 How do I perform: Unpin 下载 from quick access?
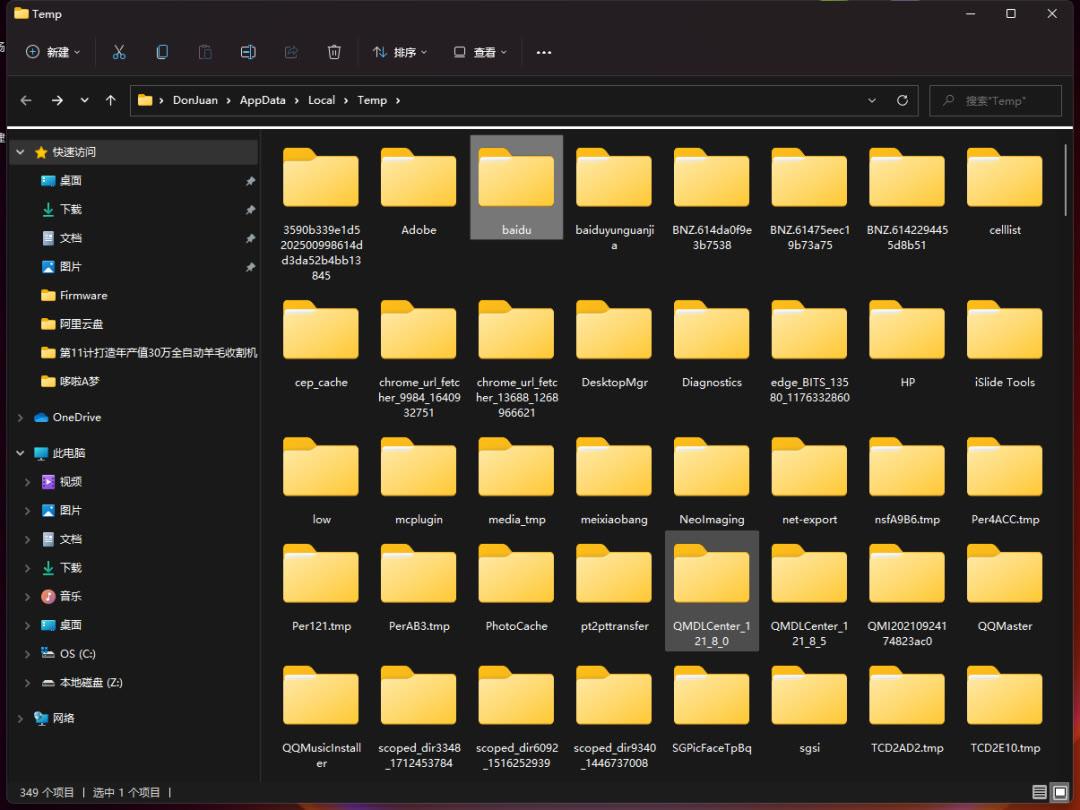click(x=250, y=209)
